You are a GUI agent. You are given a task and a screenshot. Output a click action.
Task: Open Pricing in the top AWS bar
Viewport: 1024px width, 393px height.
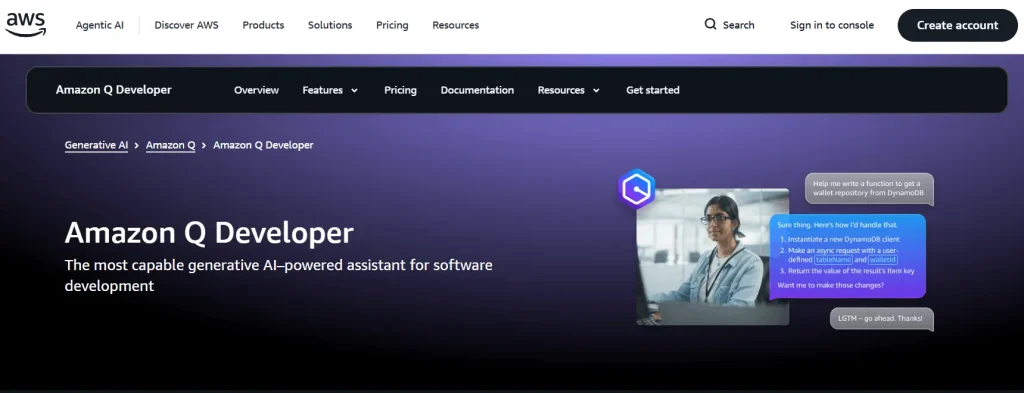392,25
